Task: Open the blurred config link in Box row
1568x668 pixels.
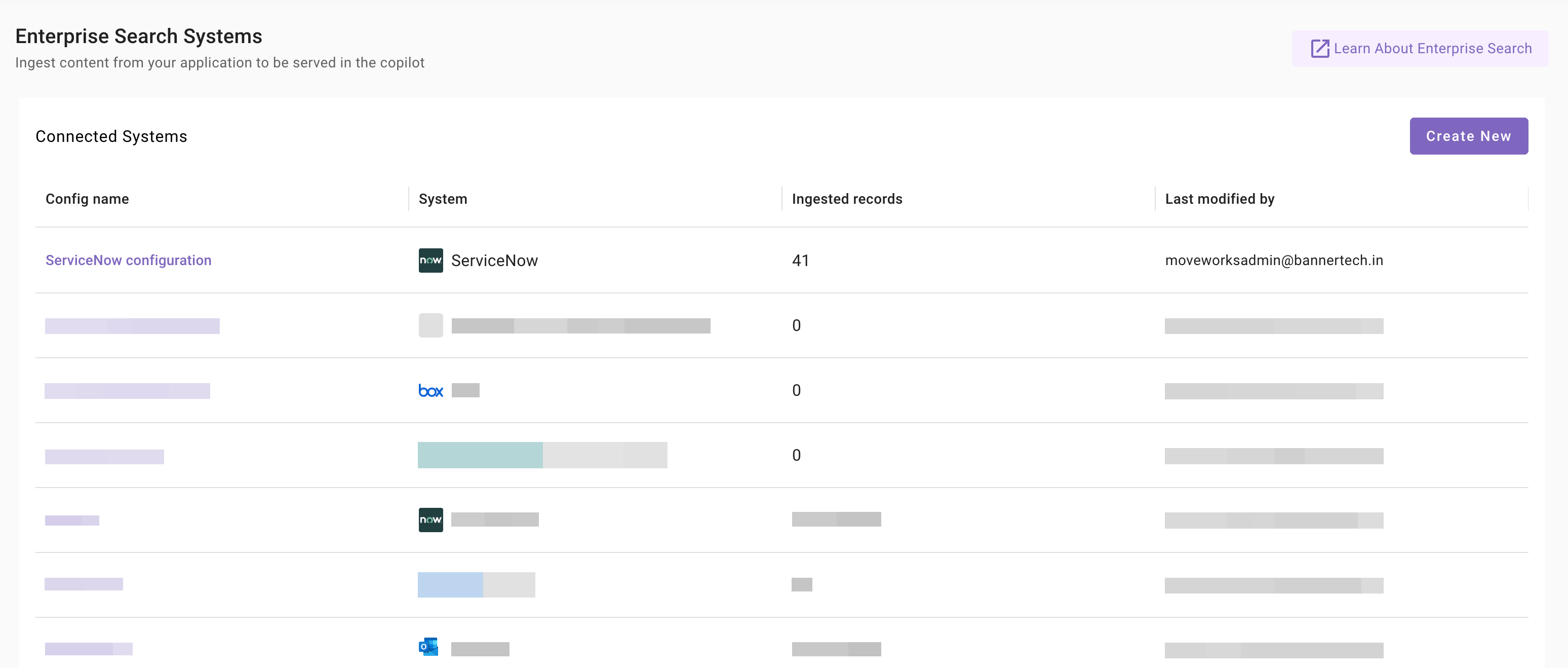Action: (x=127, y=391)
